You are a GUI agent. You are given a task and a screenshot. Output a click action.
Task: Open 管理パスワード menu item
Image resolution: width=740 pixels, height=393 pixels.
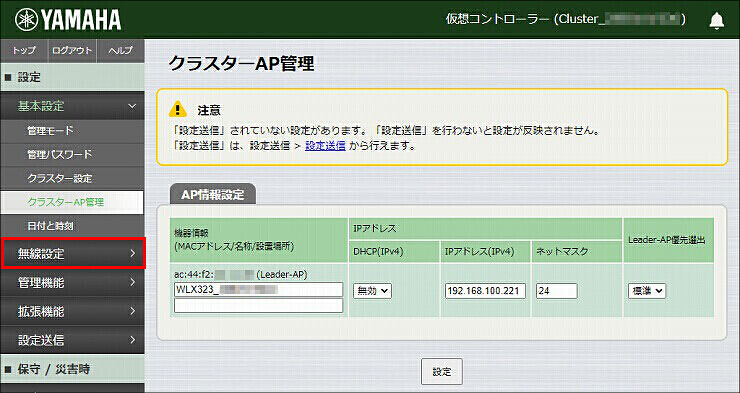click(72, 155)
